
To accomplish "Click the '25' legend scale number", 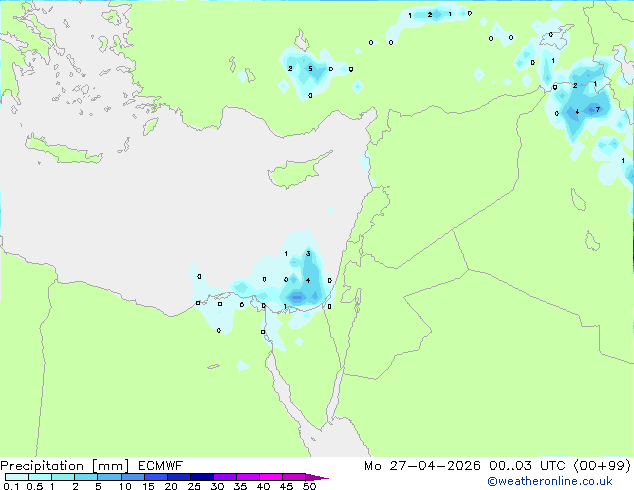I will (x=194, y=486).
